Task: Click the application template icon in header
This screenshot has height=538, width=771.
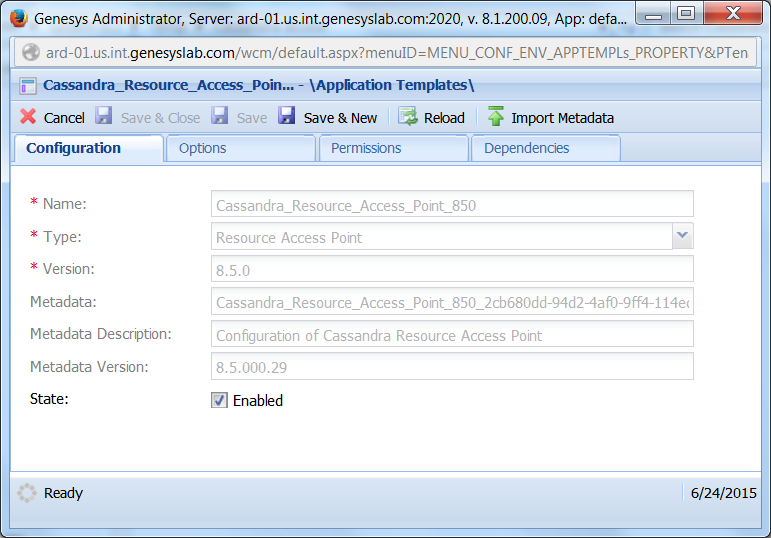Action: coord(28,86)
